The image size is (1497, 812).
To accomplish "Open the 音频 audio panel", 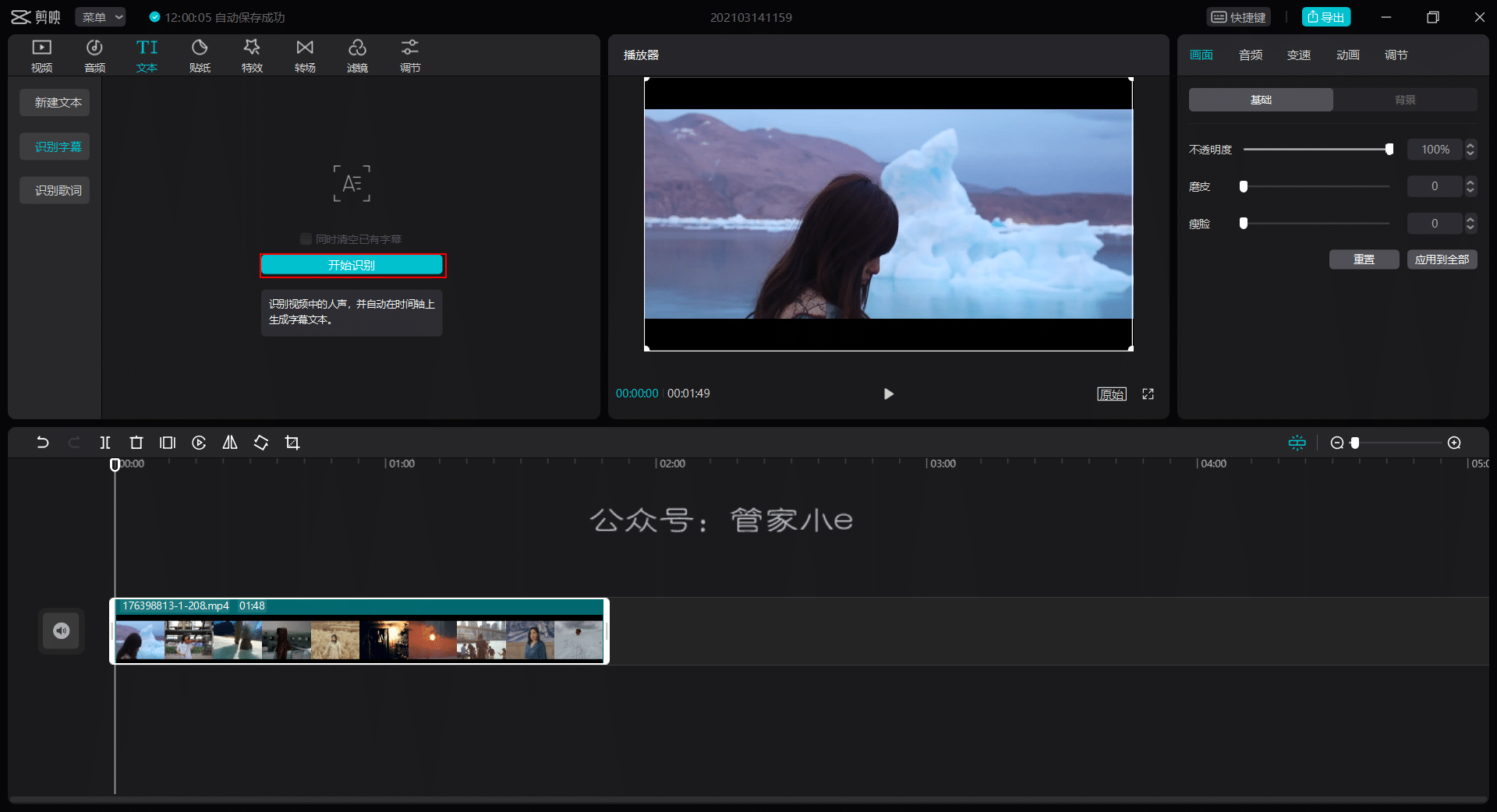I will coord(94,55).
